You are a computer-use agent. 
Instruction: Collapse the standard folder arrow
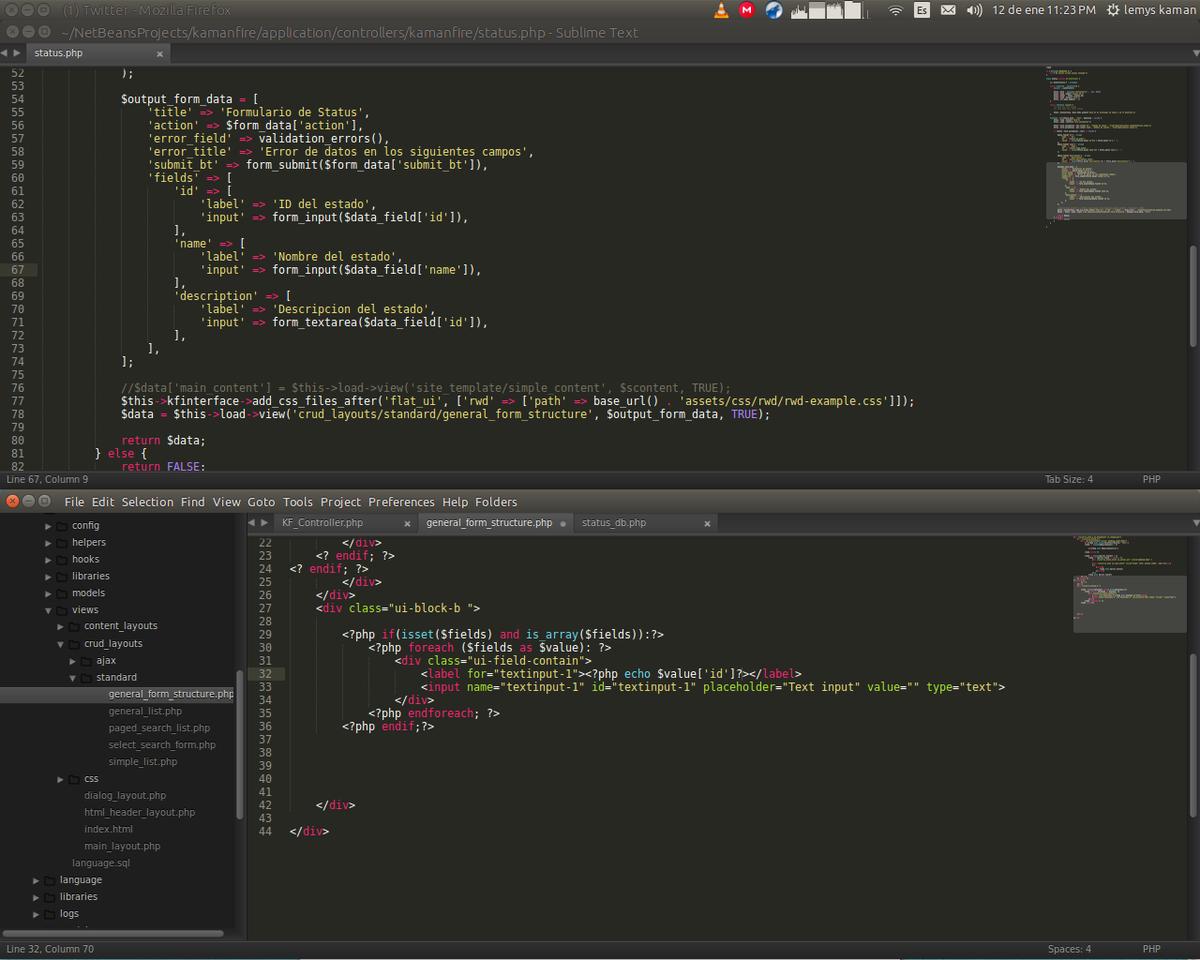click(x=72, y=678)
